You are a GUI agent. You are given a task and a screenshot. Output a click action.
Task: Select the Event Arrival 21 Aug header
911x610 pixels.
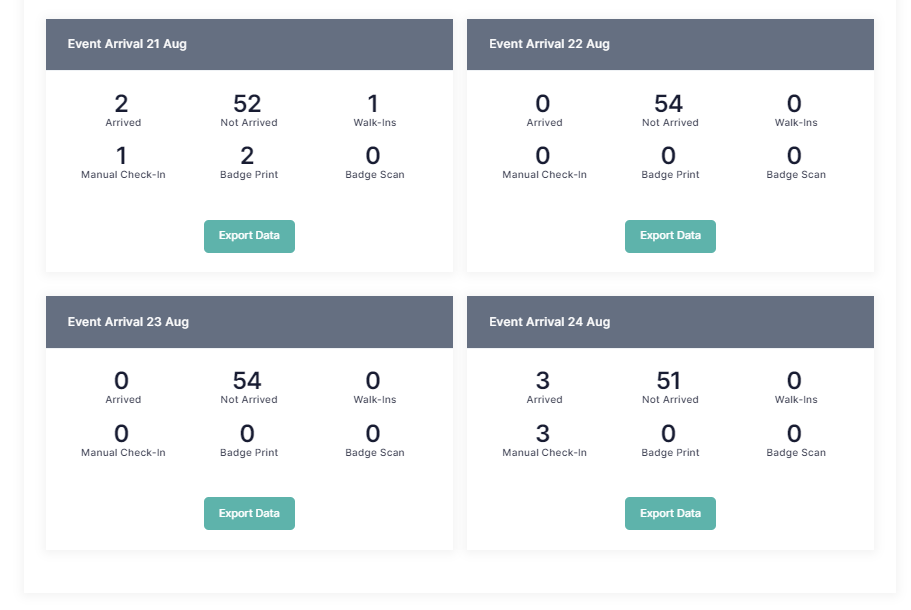click(x=127, y=44)
